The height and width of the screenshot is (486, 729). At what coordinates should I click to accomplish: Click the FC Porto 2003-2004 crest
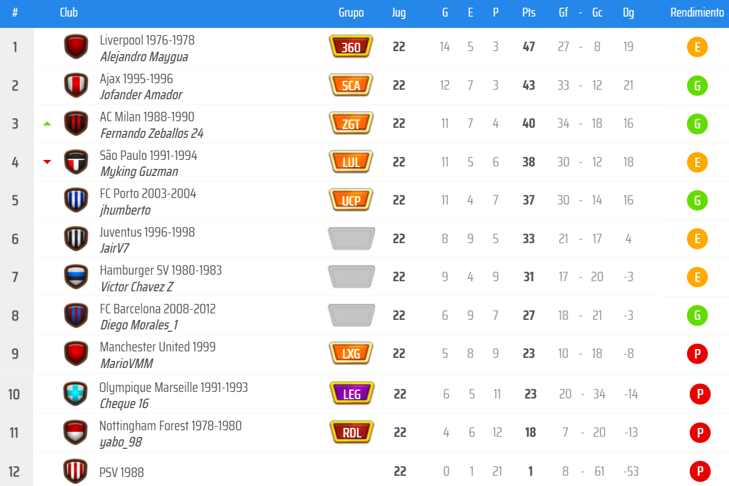(x=76, y=200)
